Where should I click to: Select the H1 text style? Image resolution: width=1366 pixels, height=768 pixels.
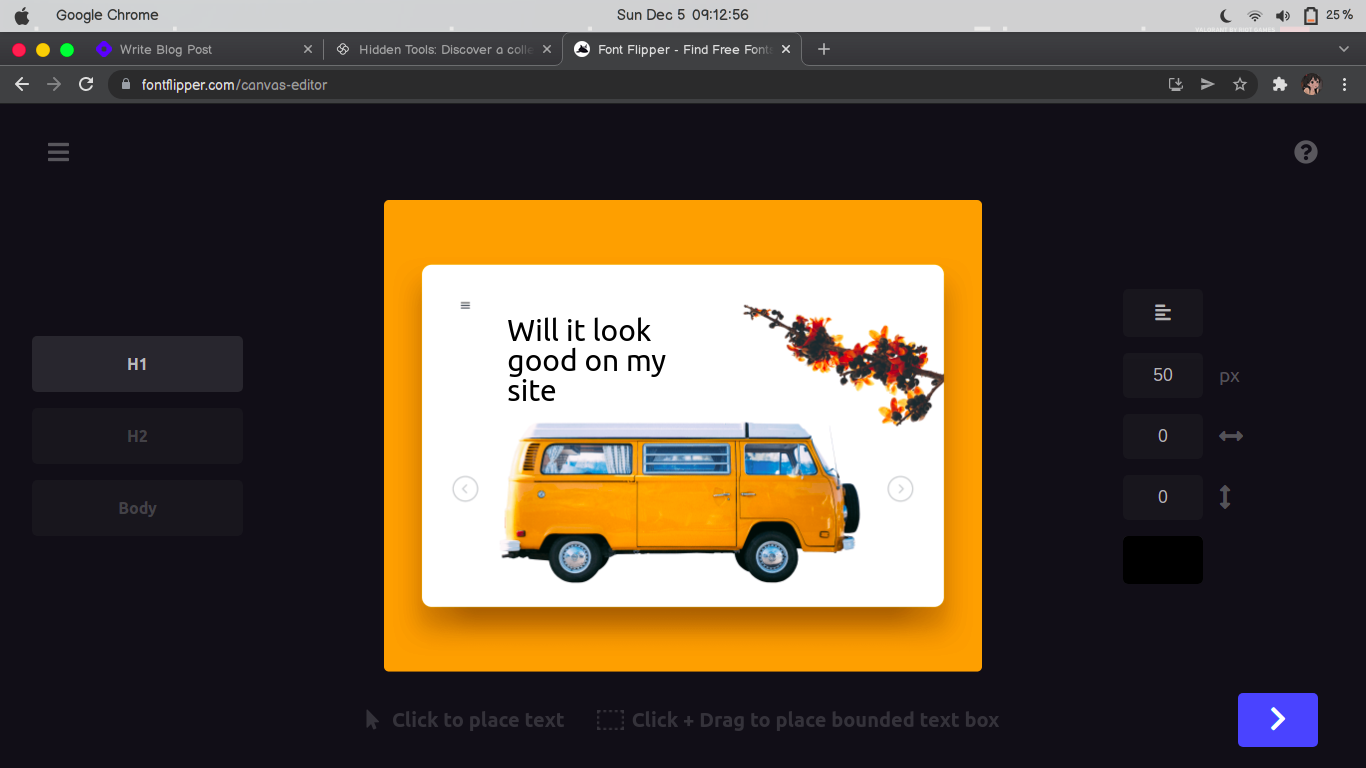(x=137, y=364)
